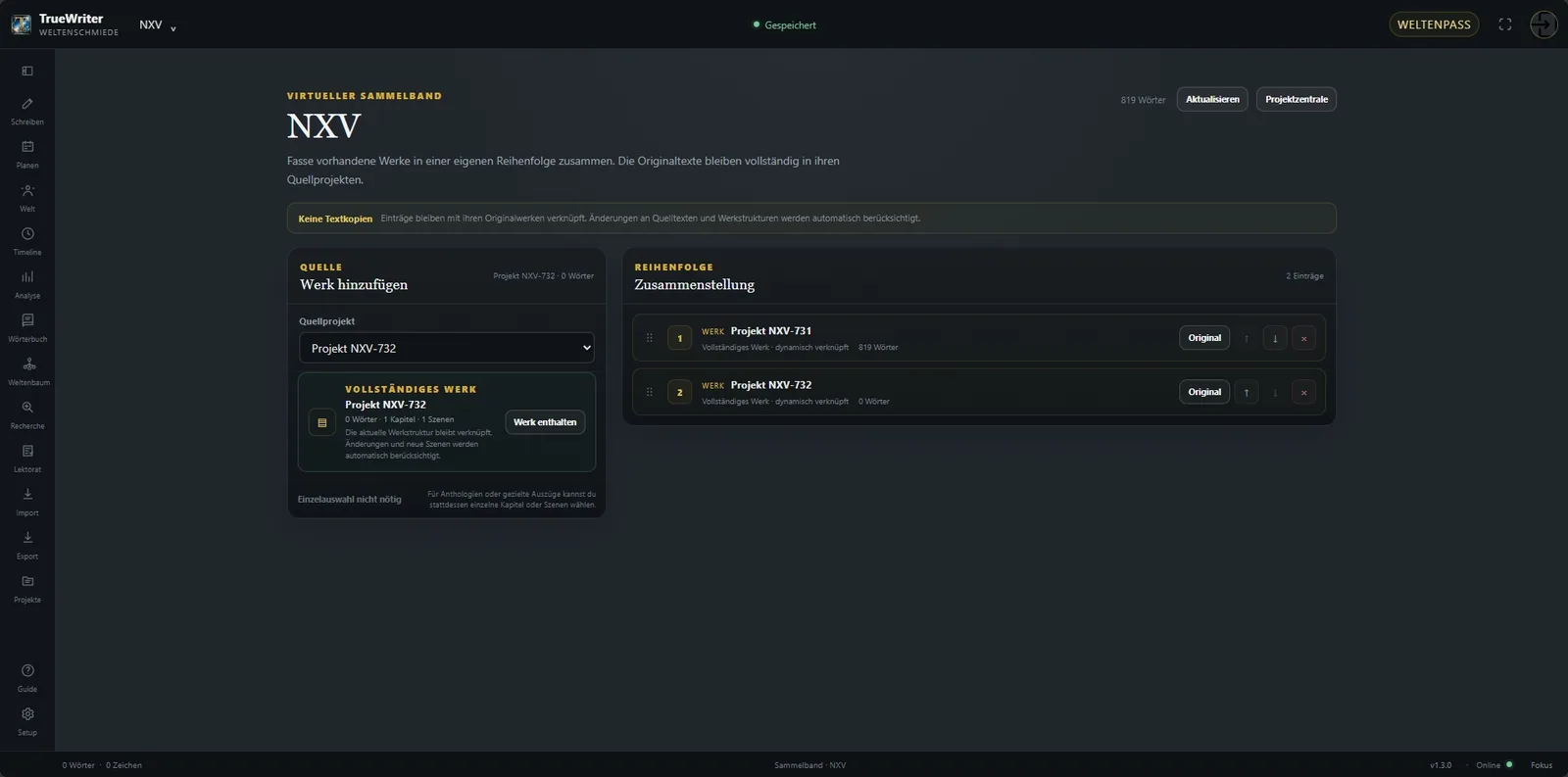Click "Einzelauswahl nicht nötig" text

click(350, 500)
